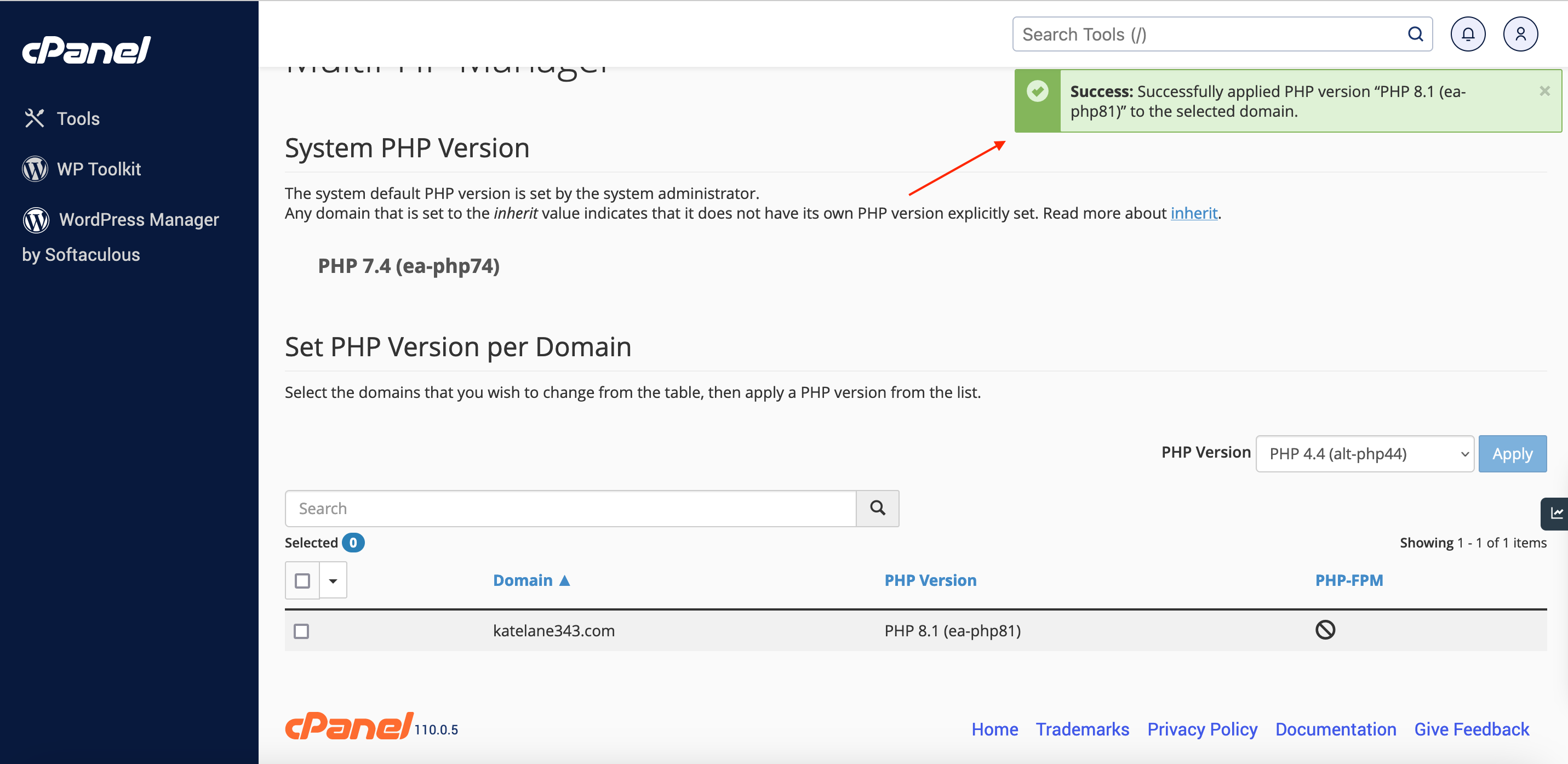Open the Trademarks footer link
The image size is (1568, 764).
[1082, 729]
